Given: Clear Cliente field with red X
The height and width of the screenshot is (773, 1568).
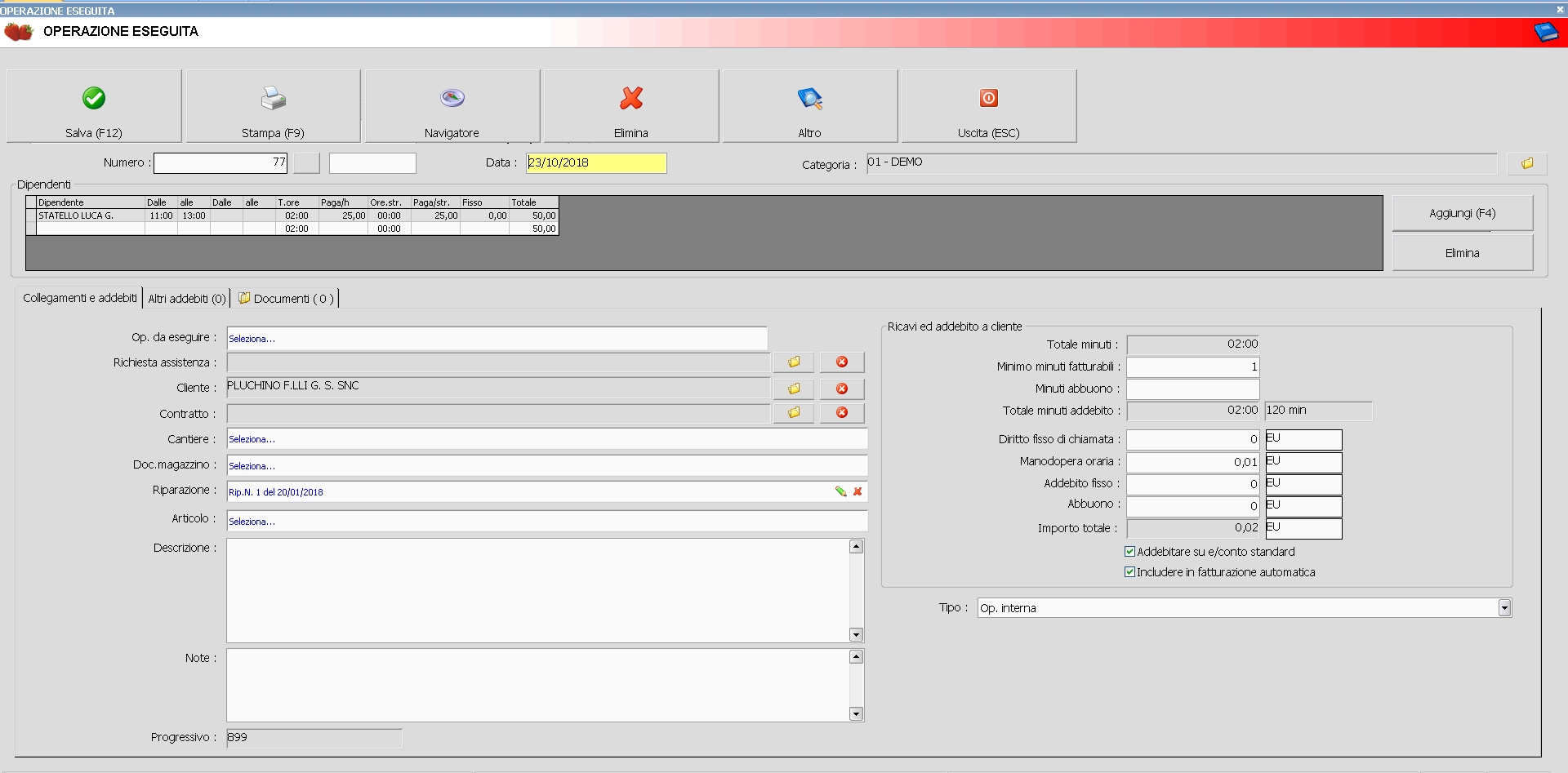Looking at the screenshot, I should point(842,389).
